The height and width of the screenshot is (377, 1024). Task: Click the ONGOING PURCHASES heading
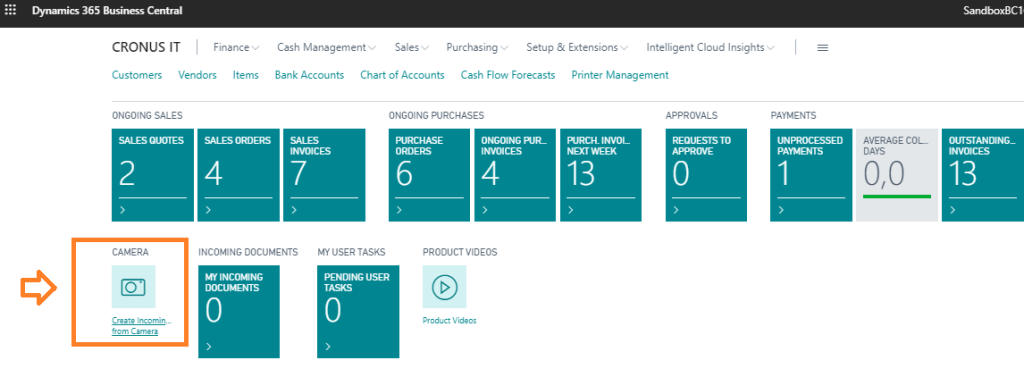coord(436,116)
